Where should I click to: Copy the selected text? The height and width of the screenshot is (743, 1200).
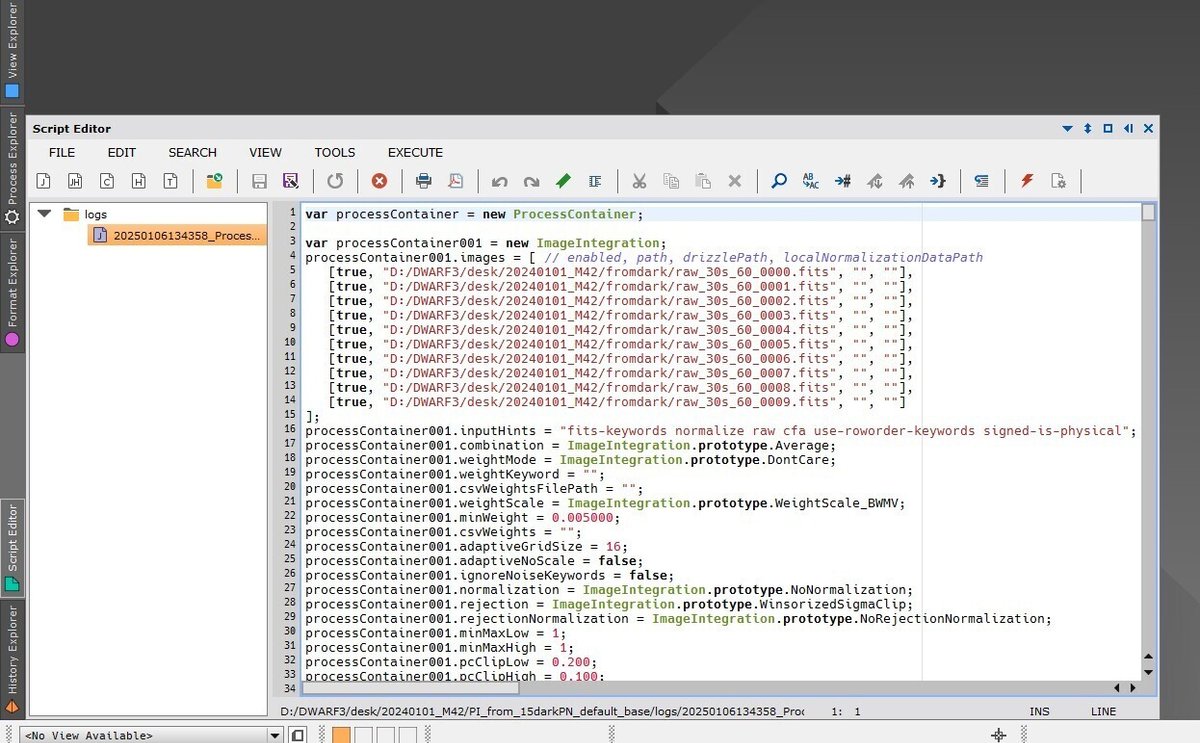pos(671,181)
